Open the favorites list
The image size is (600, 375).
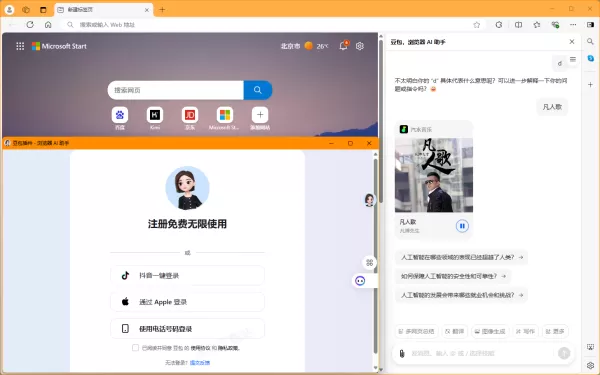point(537,24)
